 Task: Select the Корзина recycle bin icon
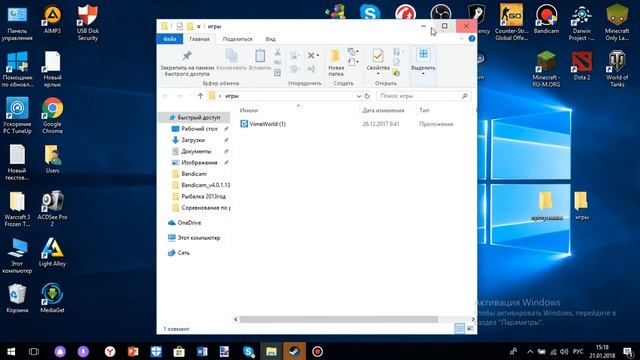tap(17, 299)
